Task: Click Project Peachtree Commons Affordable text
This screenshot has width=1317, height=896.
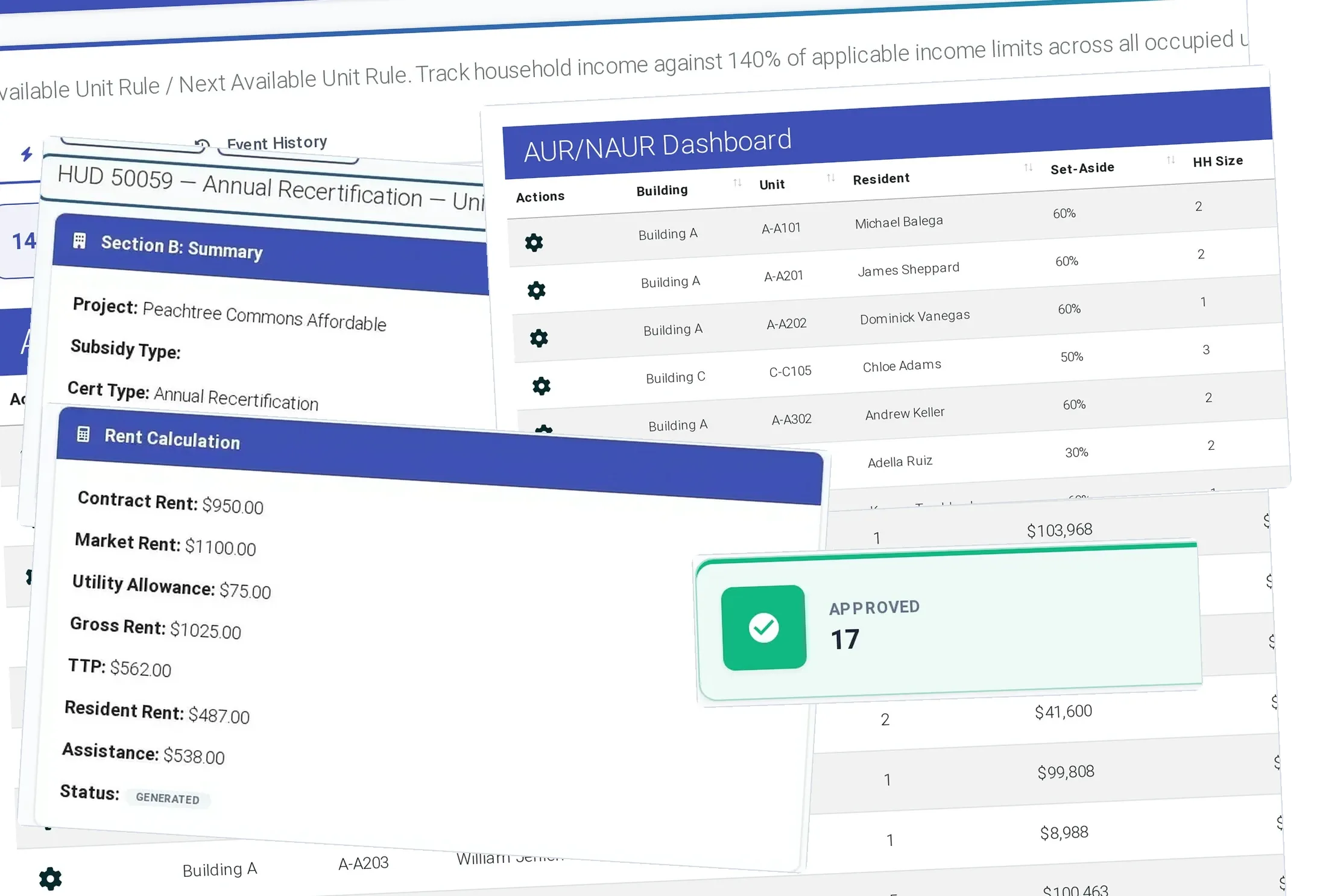Action: point(229,314)
